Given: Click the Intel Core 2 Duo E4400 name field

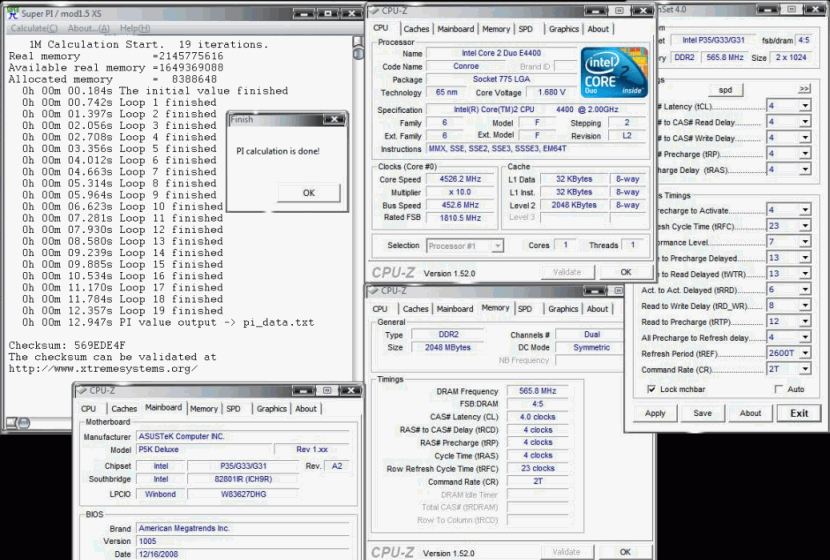Looking at the screenshot, I should tap(501, 53).
